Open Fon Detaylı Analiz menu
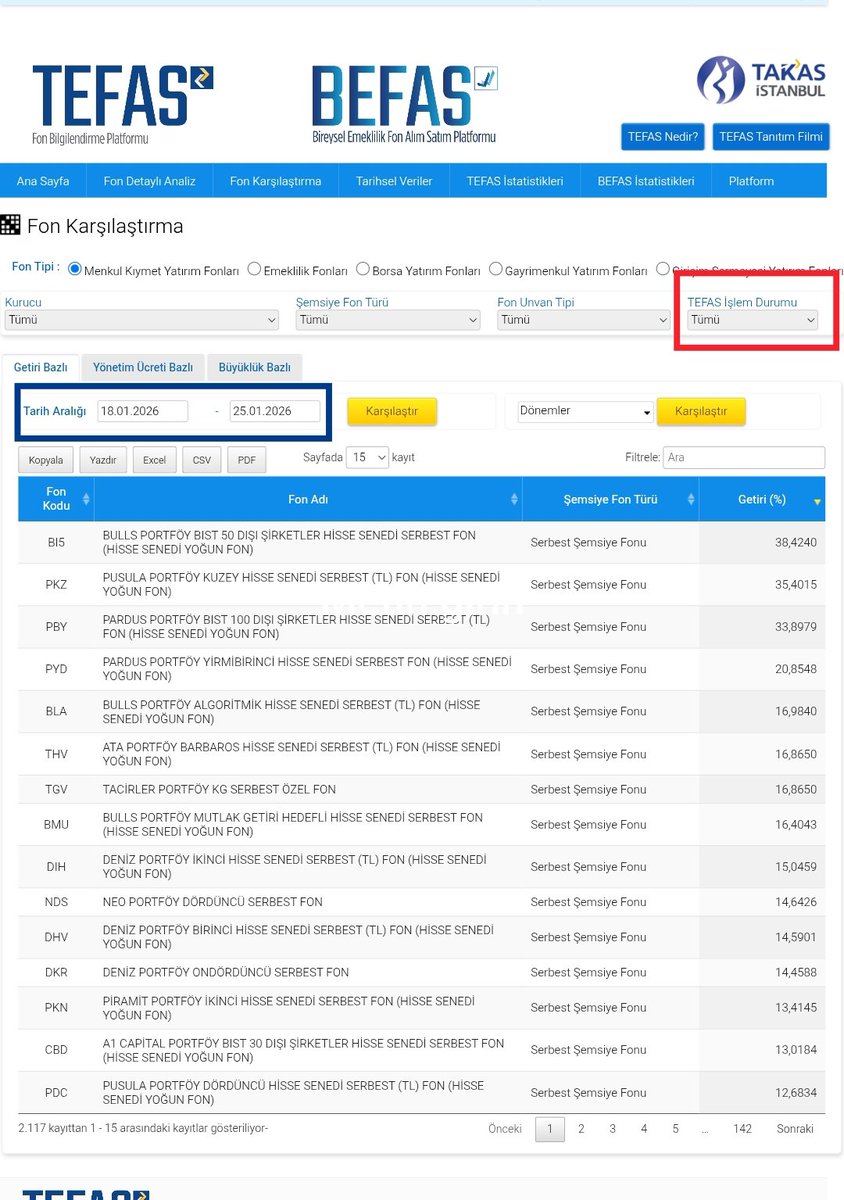Image resolution: width=844 pixels, height=1200 pixels. (x=150, y=181)
